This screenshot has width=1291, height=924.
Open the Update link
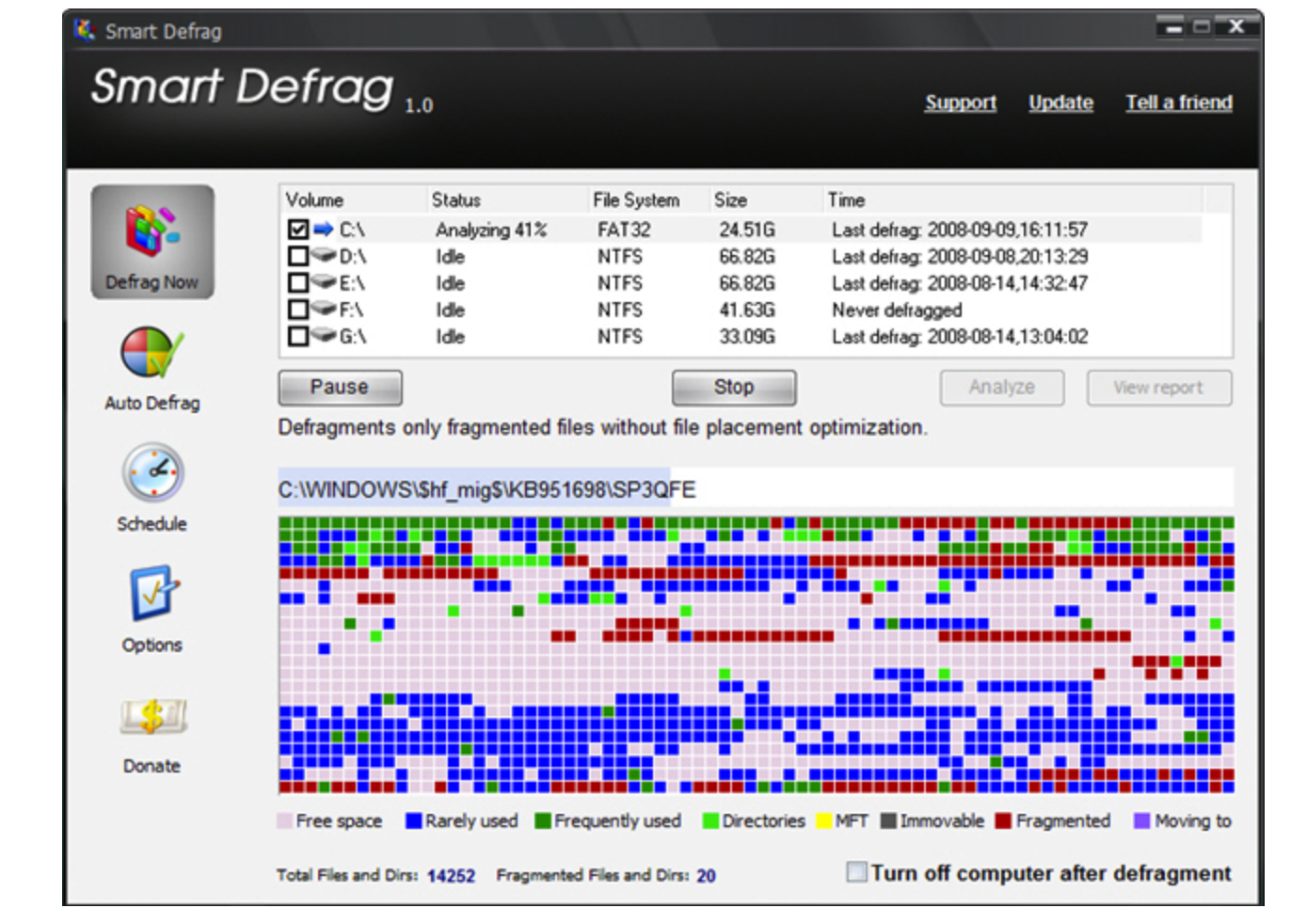click(x=1060, y=103)
